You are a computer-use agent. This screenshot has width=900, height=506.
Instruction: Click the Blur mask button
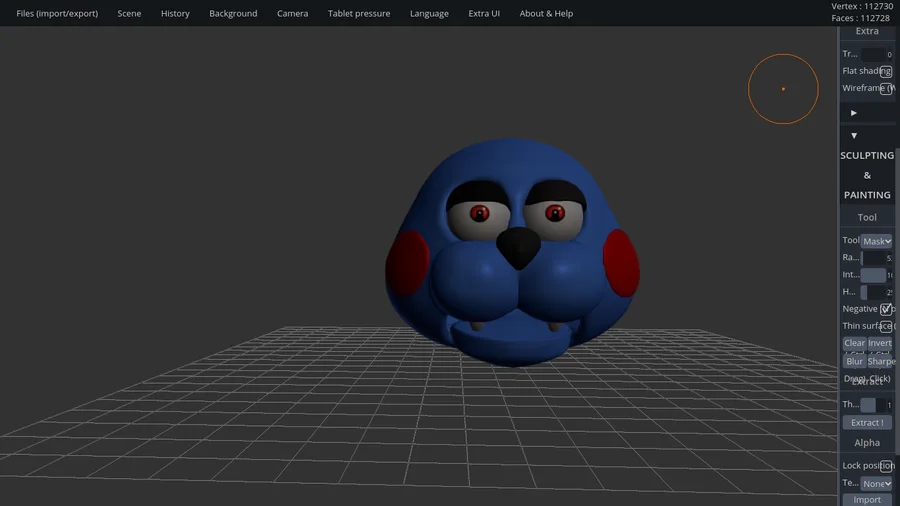click(x=854, y=361)
